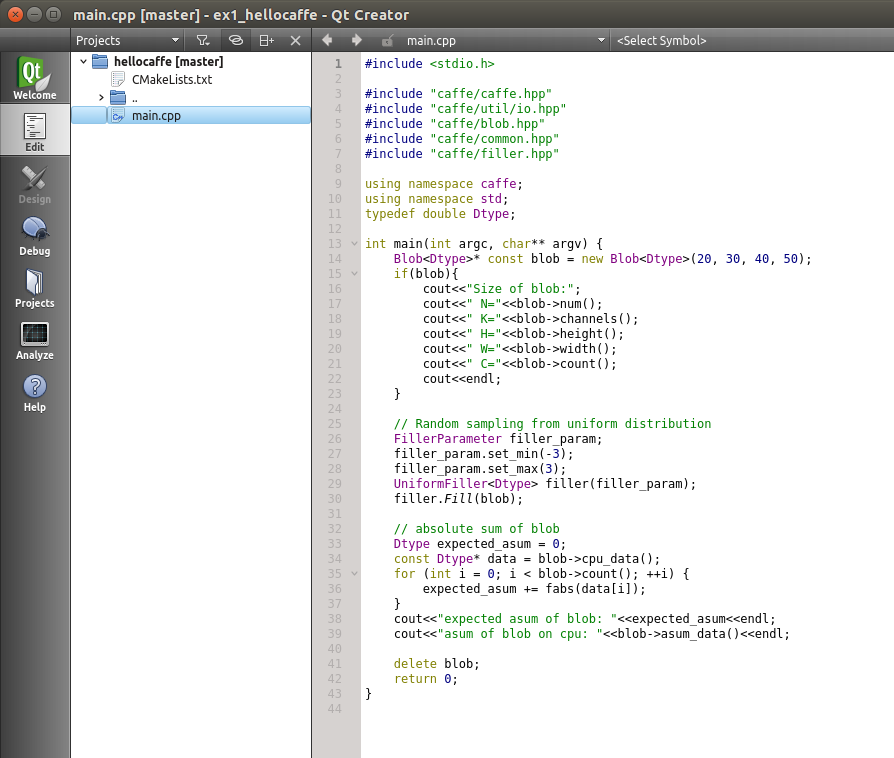
Task: Fold the main function at line 13
Action: click(354, 244)
